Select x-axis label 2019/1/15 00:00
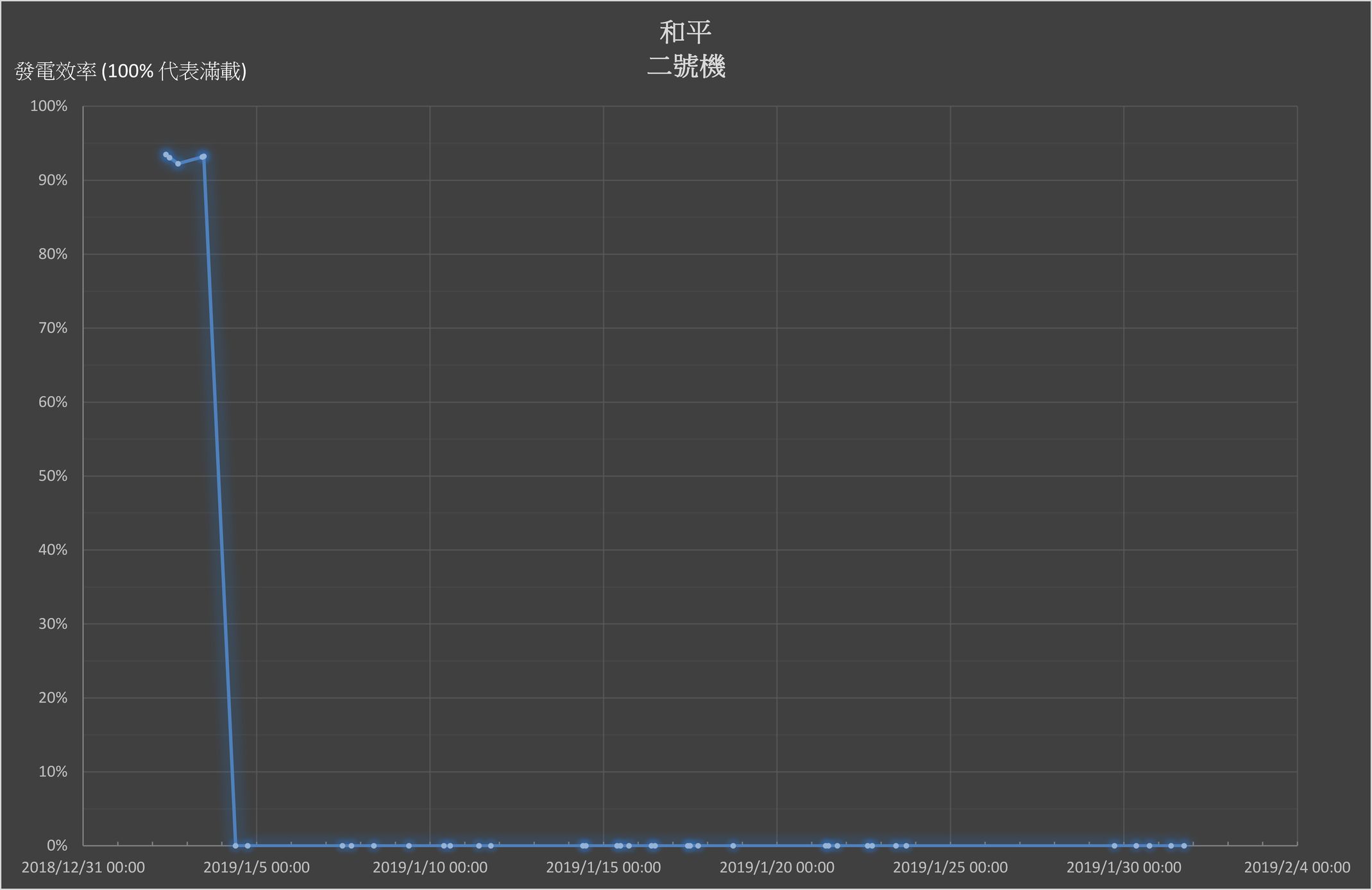The width and height of the screenshot is (1372, 890). point(604,868)
